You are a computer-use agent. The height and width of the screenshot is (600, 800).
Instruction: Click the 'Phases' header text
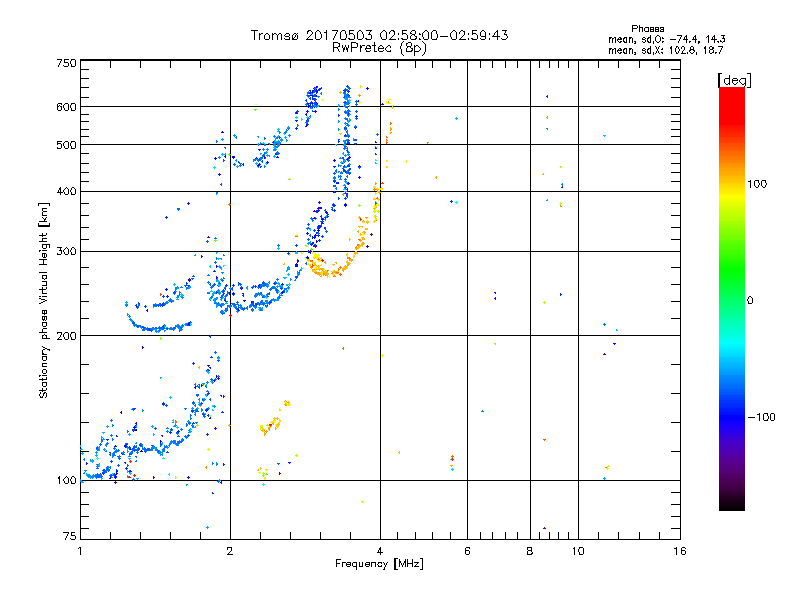point(647,29)
